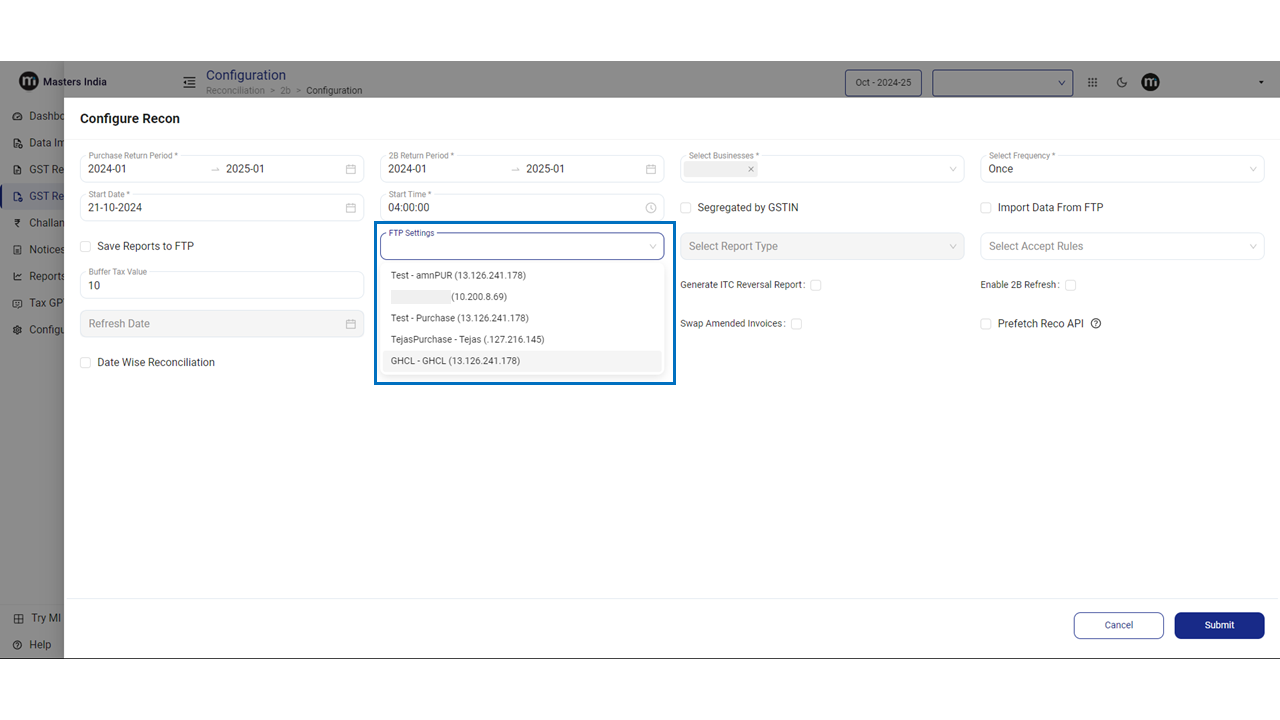Click the Cancel button

[1118, 625]
